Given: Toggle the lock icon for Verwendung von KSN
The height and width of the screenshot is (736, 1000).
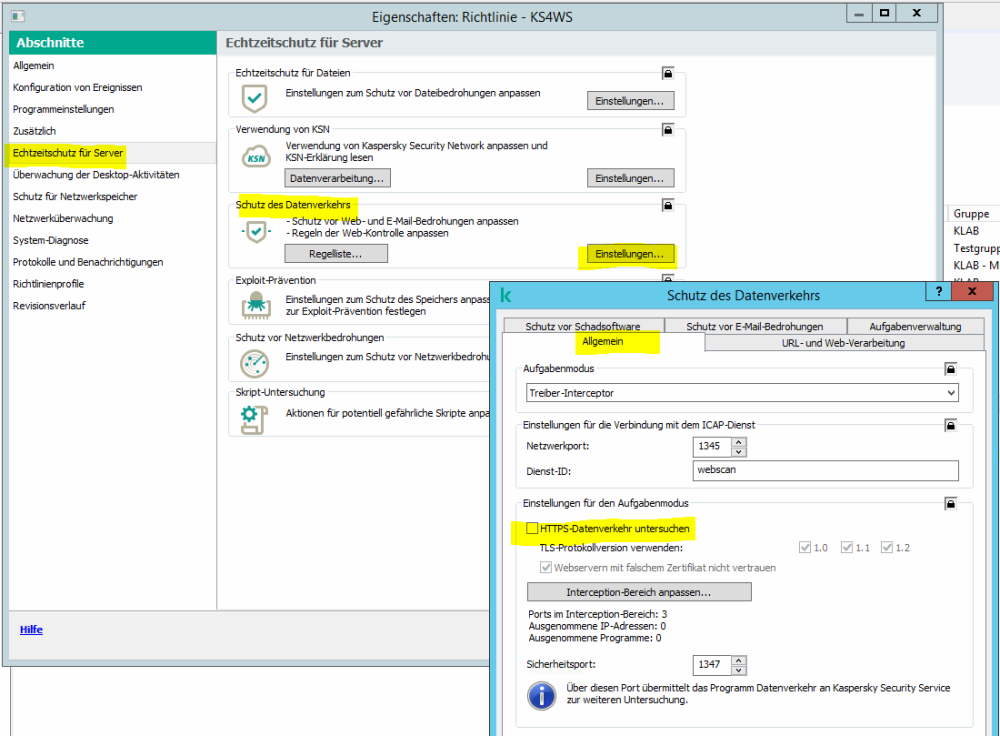Looking at the screenshot, I should click(x=667, y=129).
